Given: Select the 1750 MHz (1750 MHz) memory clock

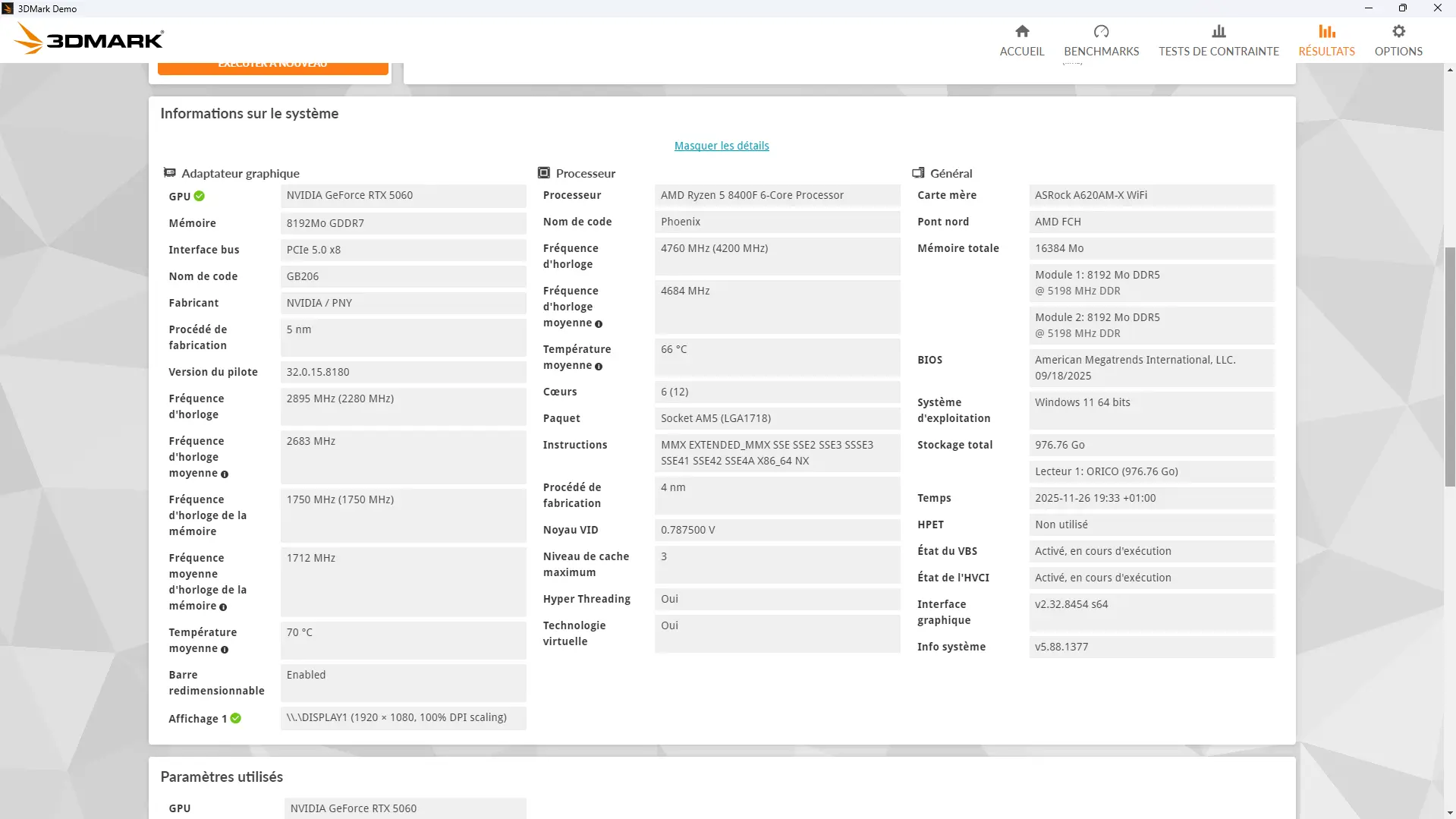Looking at the screenshot, I should tap(403, 515).
